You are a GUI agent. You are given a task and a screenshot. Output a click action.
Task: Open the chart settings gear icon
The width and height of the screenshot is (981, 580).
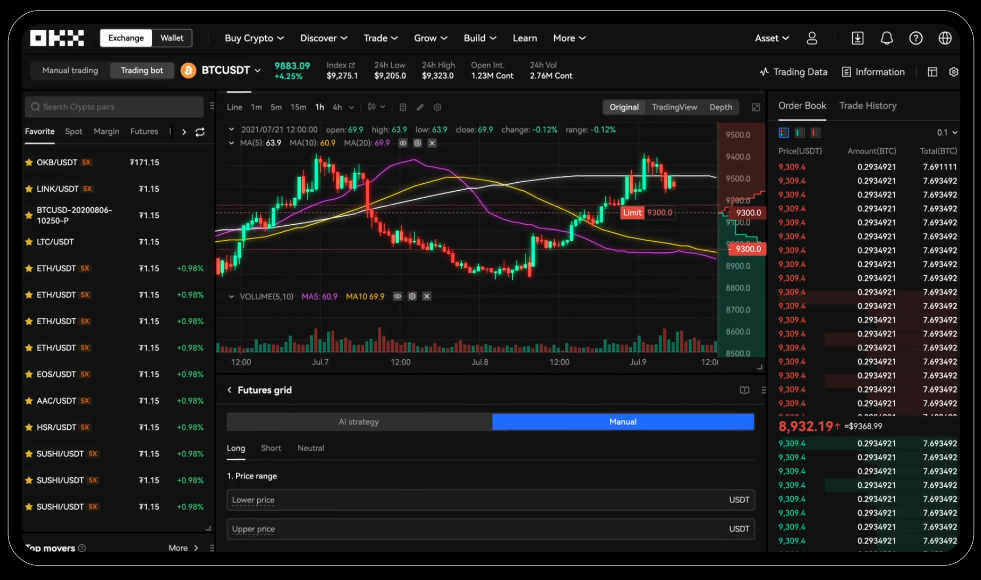pos(437,106)
